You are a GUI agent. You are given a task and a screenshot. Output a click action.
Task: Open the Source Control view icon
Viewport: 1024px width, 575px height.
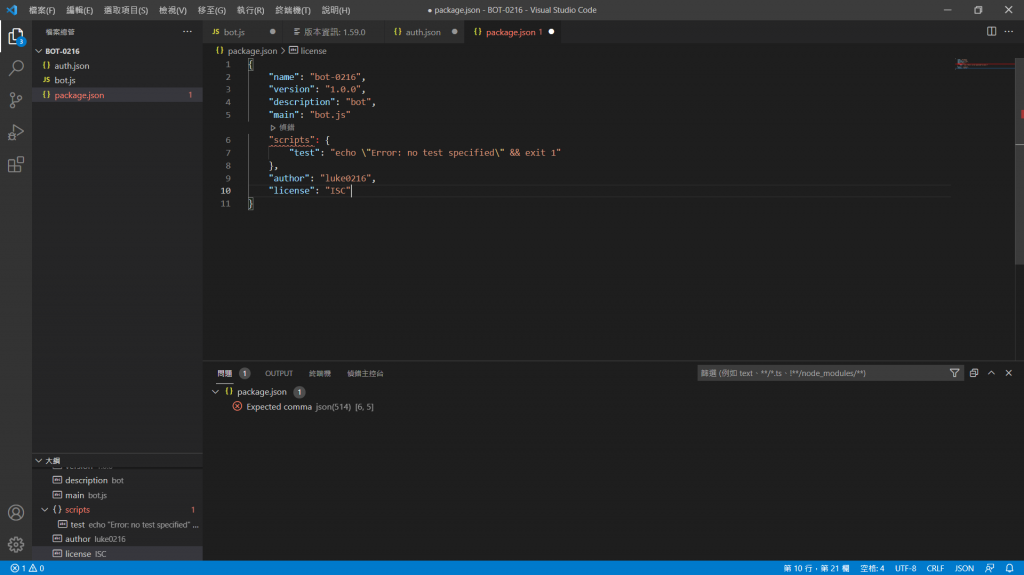click(16, 100)
